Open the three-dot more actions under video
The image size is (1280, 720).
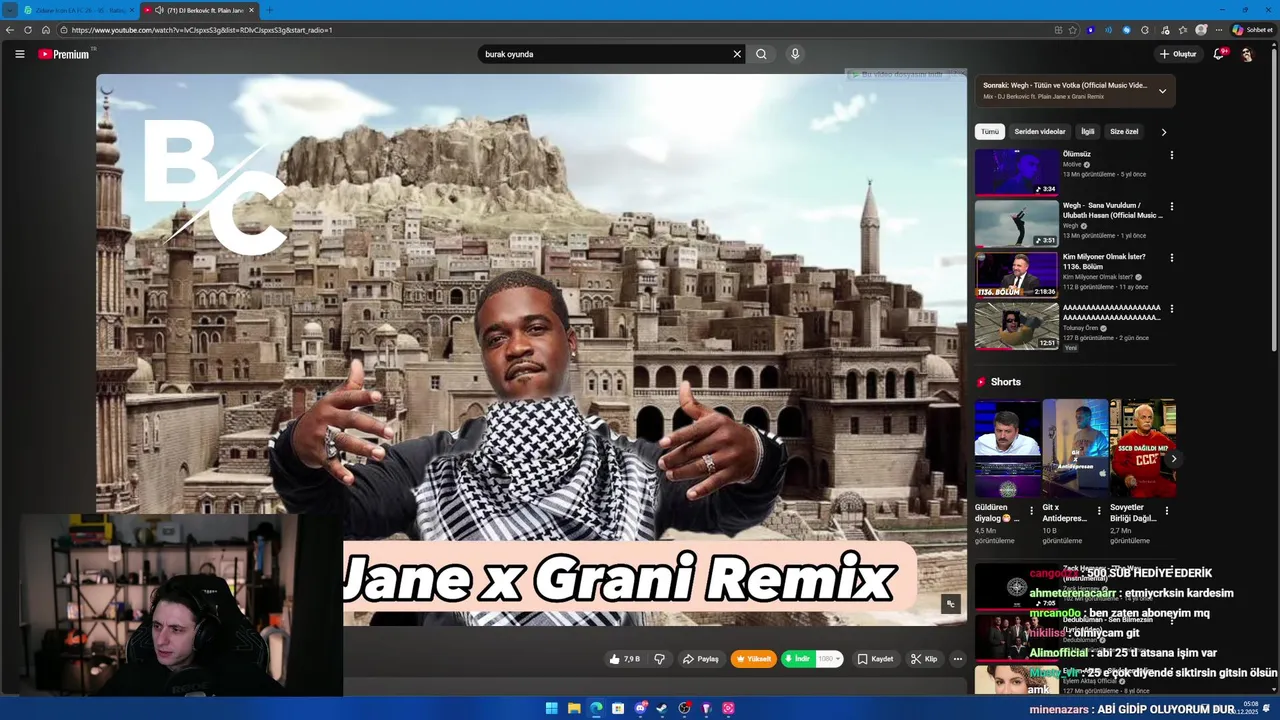click(957, 659)
